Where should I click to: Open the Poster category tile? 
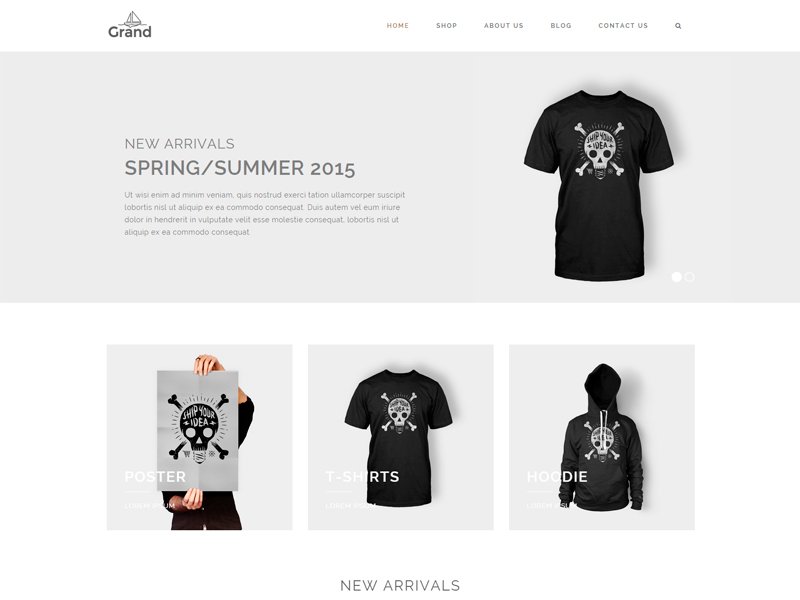tap(199, 437)
